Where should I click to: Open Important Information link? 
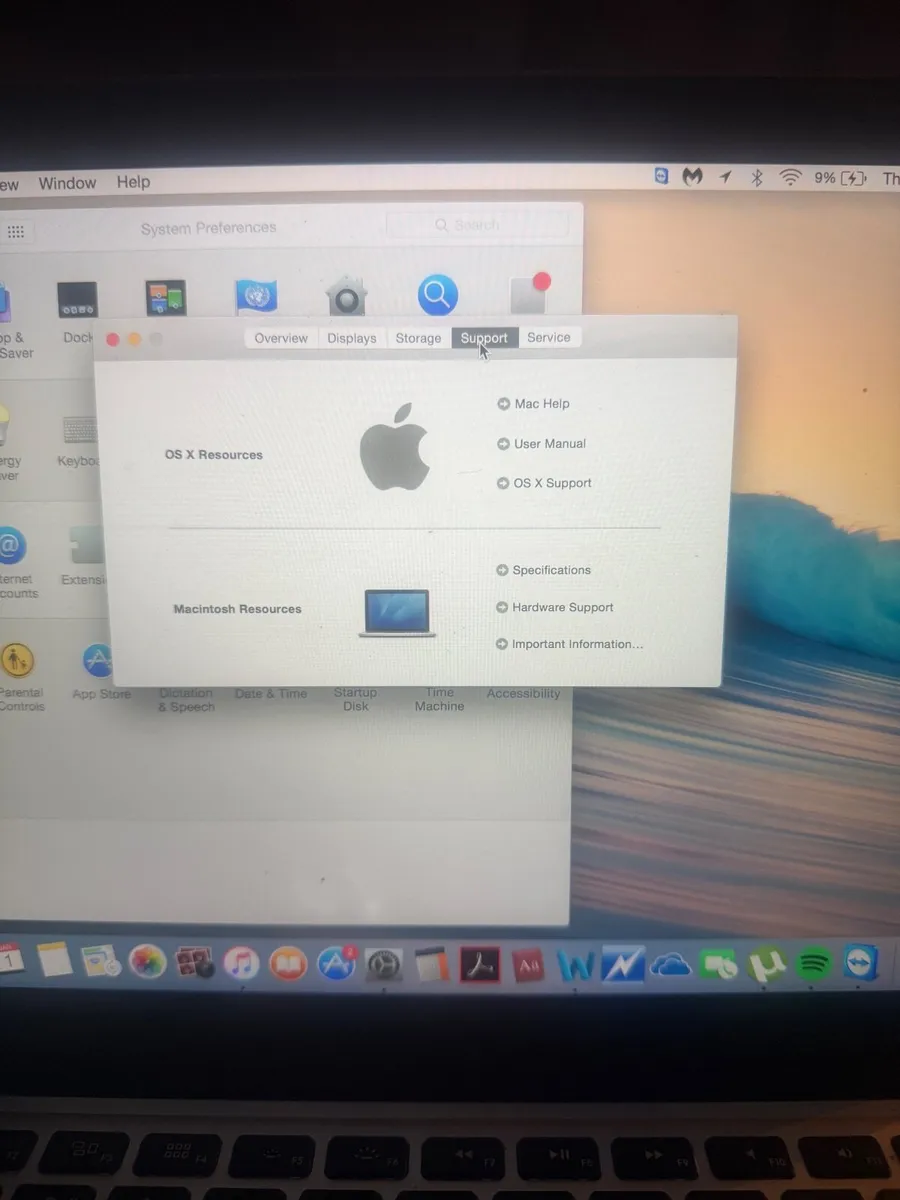[x=569, y=644]
